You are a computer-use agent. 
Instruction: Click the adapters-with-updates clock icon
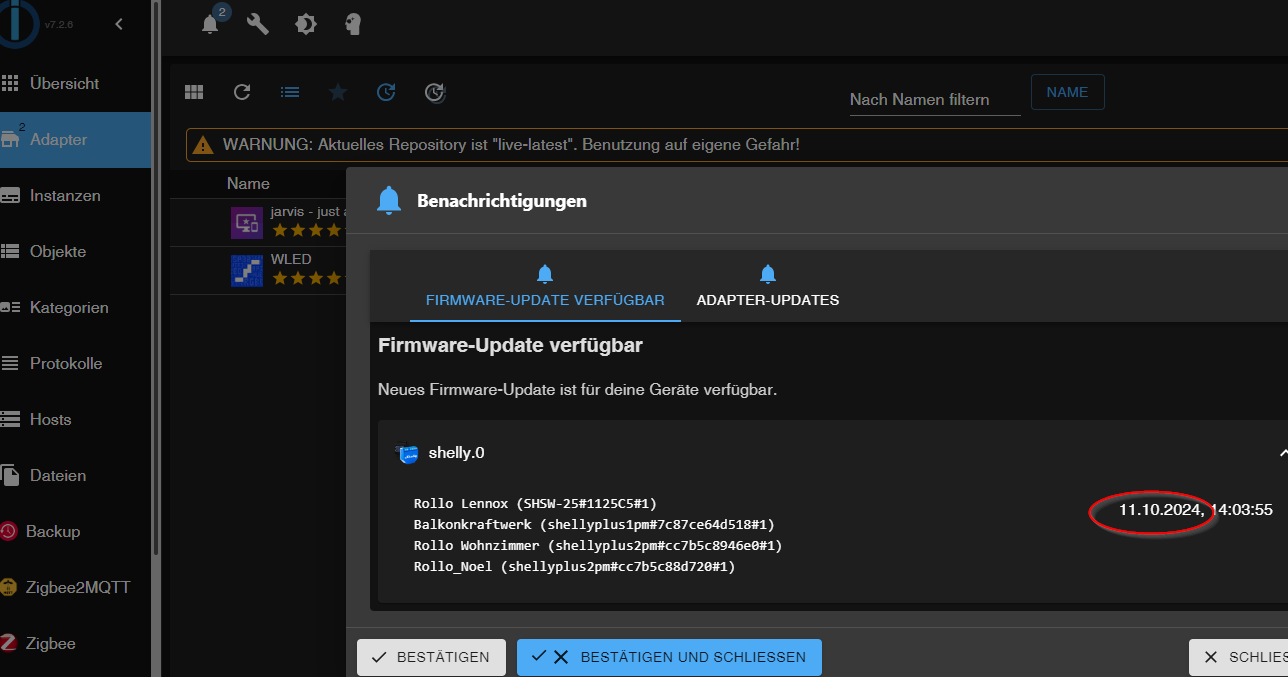pos(386,92)
